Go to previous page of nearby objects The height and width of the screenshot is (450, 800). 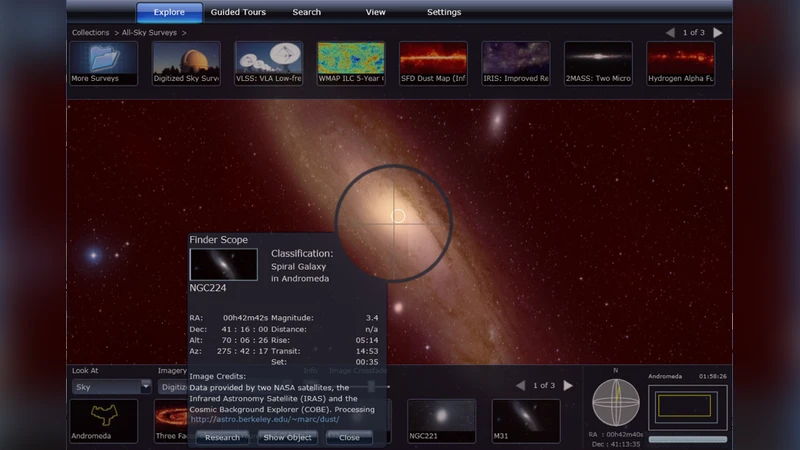click(x=520, y=386)
